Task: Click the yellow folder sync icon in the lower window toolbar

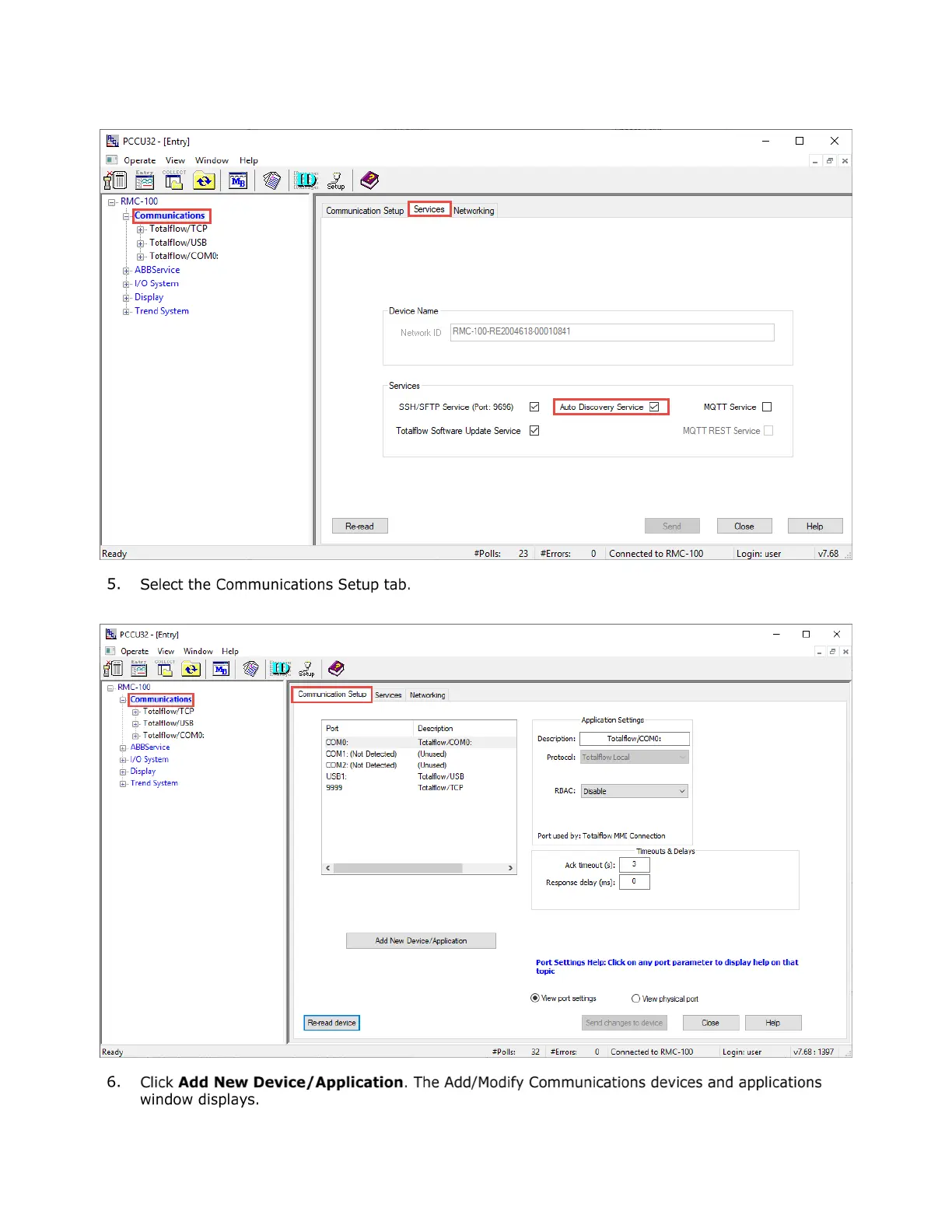Action: [191, 669]
